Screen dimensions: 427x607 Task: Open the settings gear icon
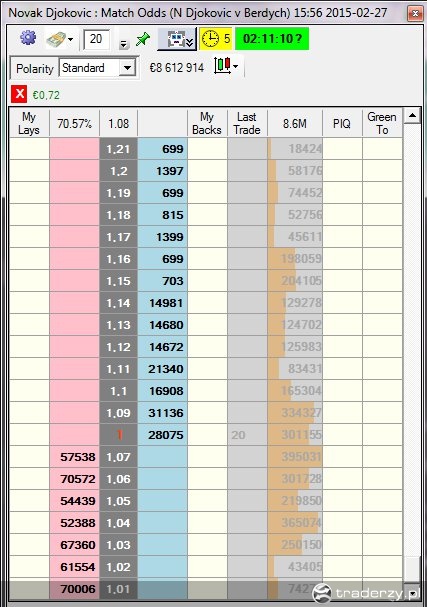[28, 38]
